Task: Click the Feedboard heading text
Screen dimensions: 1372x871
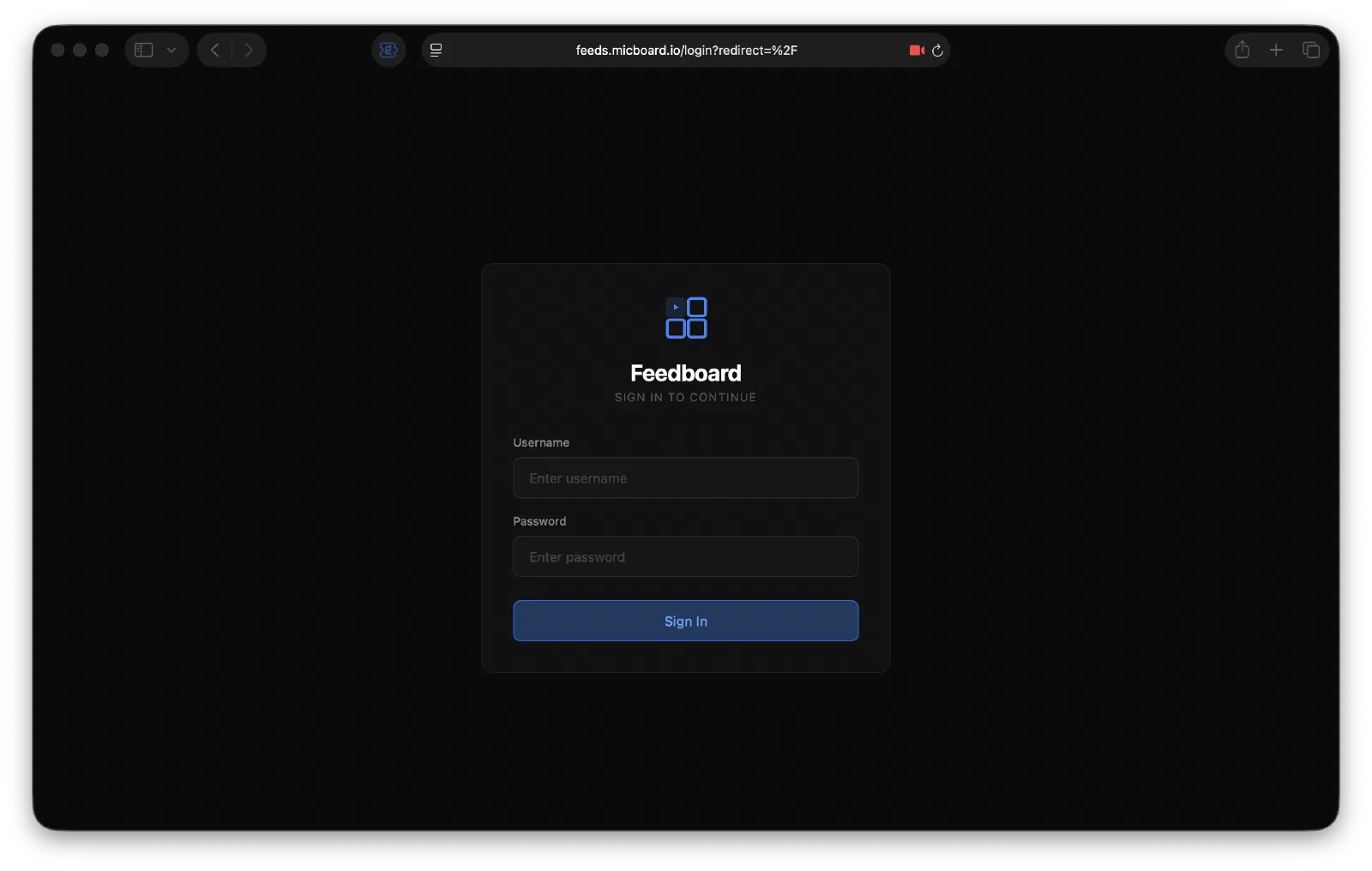Action: point(686,373)
